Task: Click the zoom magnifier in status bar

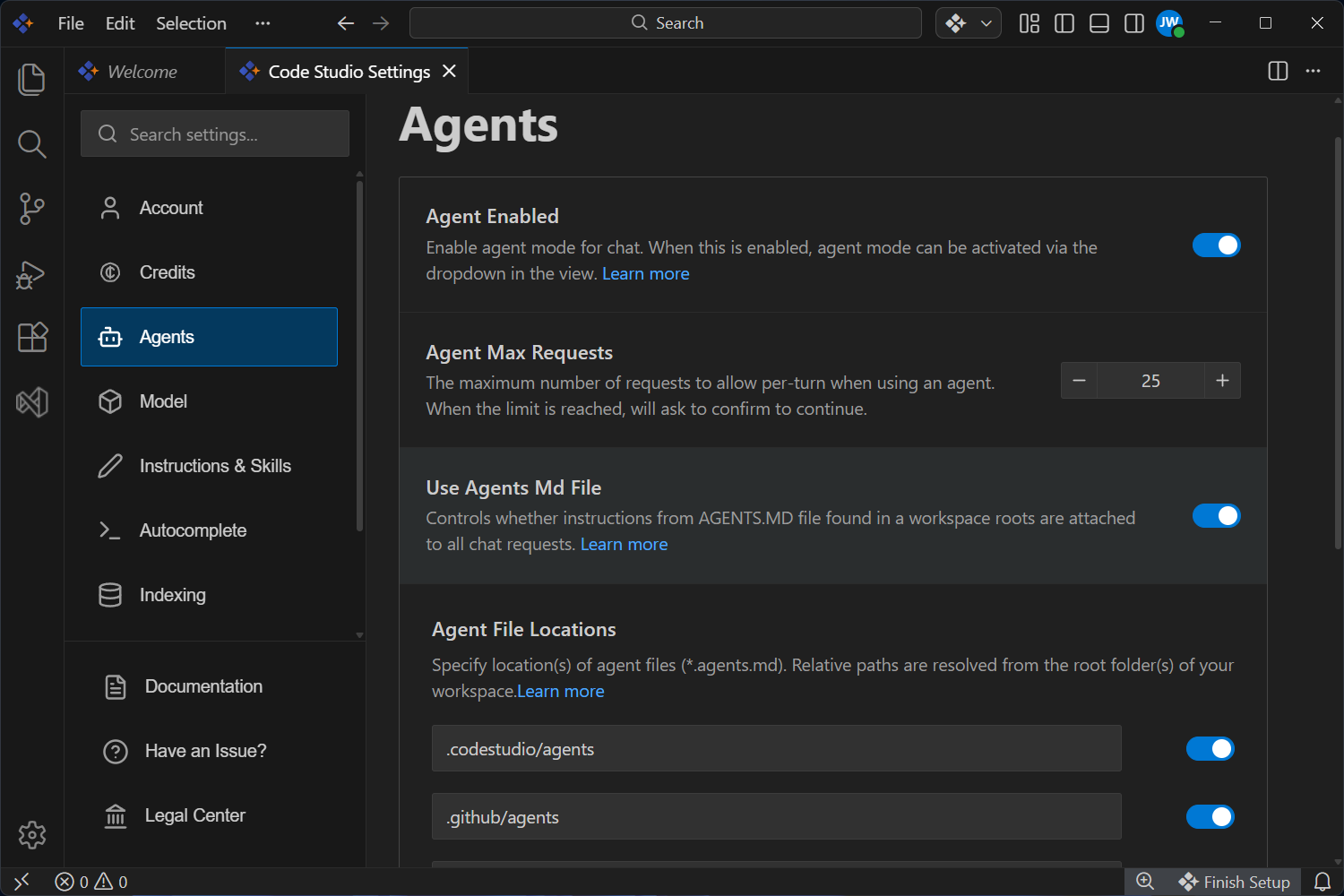Action: pos(1145,882)
